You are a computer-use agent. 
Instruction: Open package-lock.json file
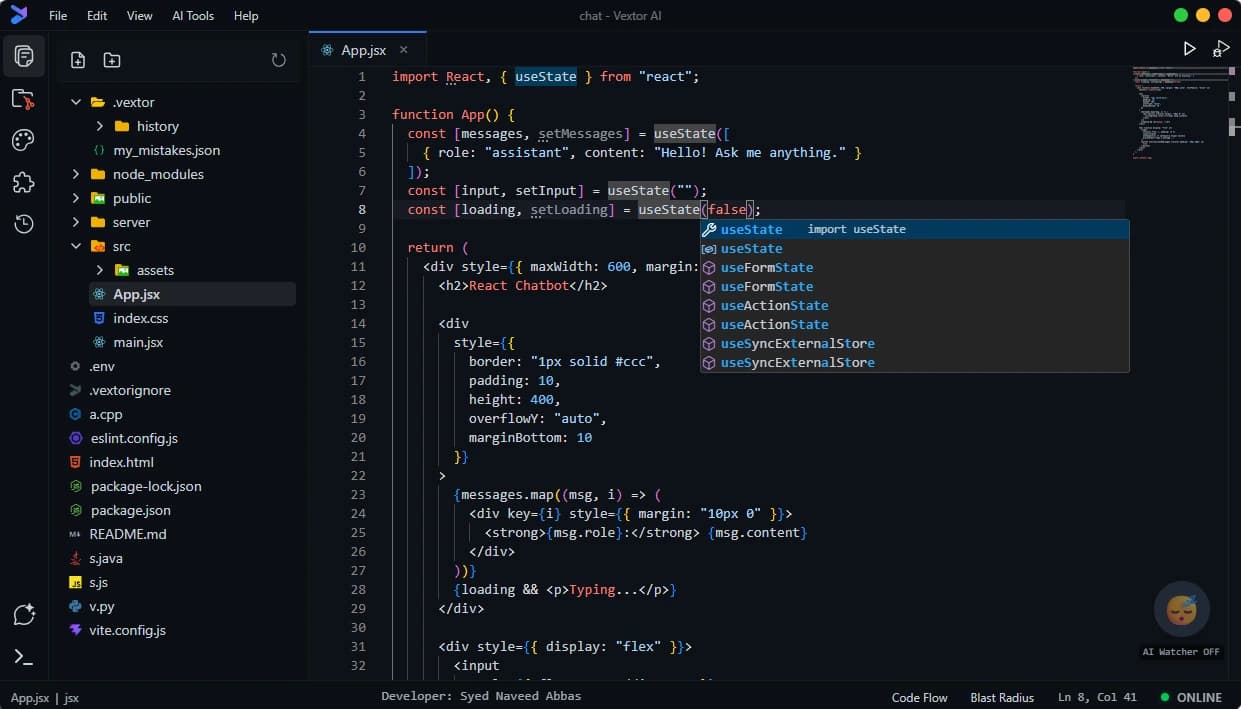(x=146, y=486)
